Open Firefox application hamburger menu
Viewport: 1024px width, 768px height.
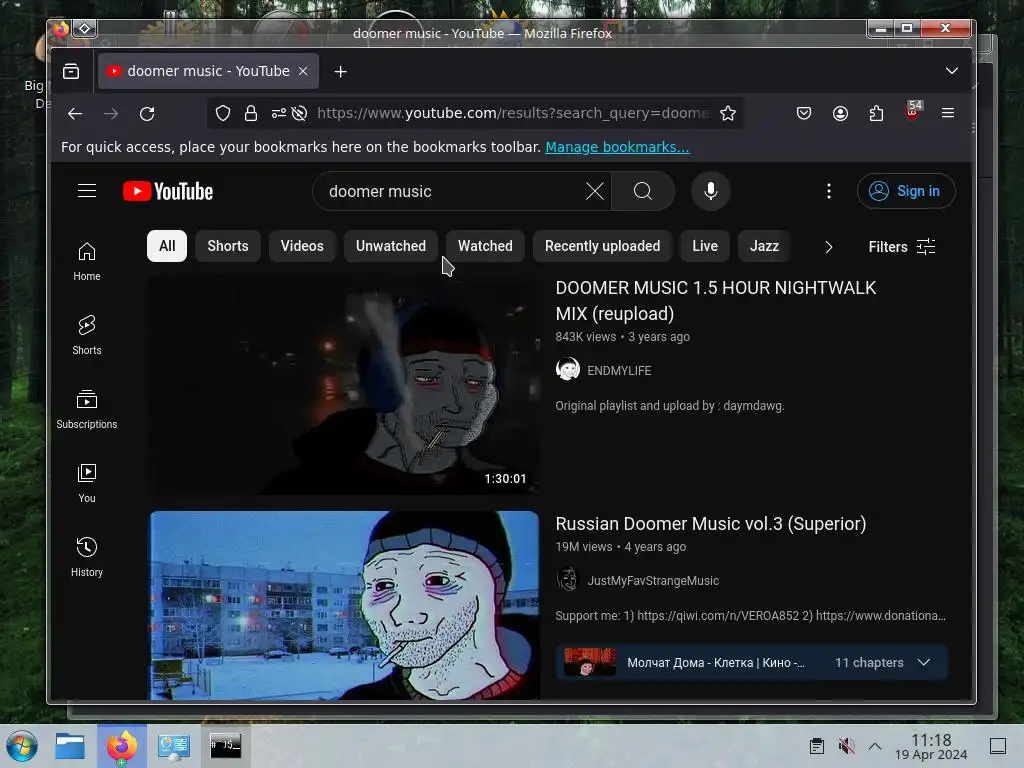[x=948, y=114]
